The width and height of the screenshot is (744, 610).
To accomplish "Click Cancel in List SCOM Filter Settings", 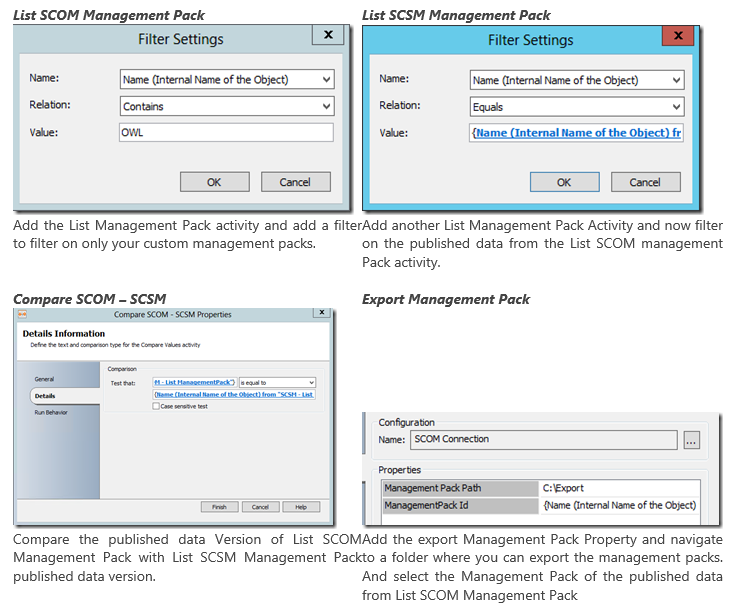I will (x=295, y=182).
